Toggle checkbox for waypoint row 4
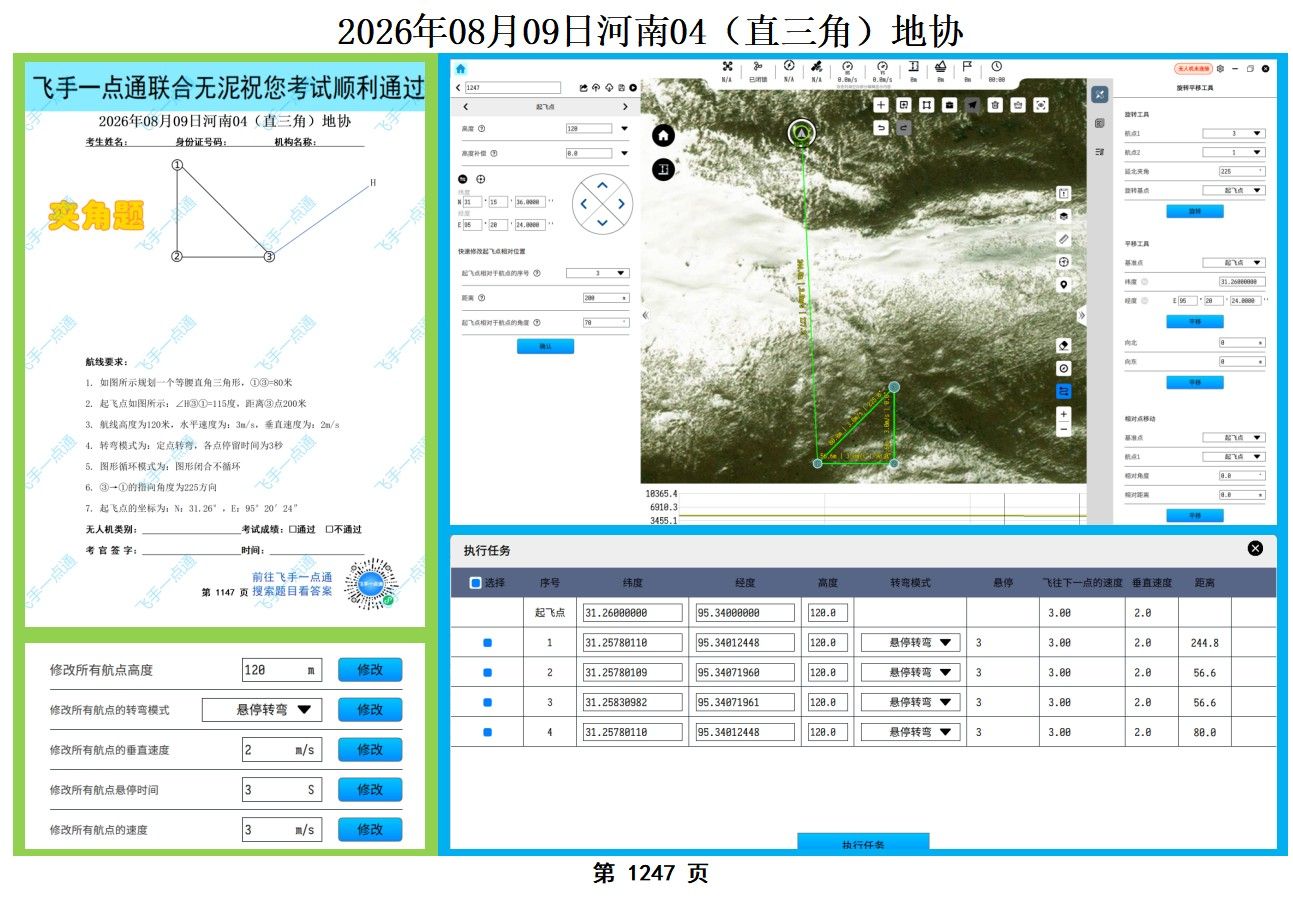This screenshot has width=1293, height=899. click(x=487, y=733)
